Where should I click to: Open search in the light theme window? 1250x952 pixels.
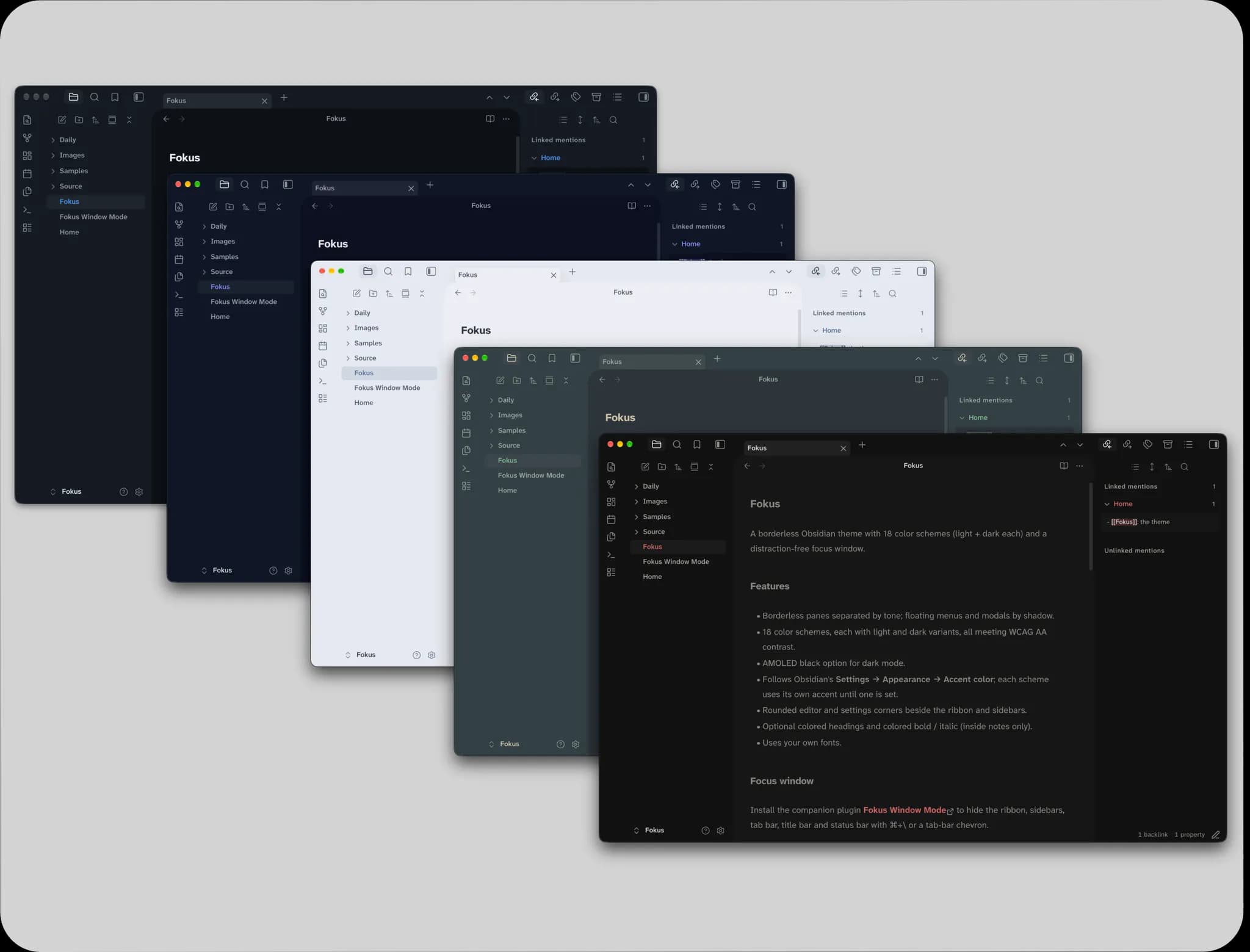click(388, 272)
